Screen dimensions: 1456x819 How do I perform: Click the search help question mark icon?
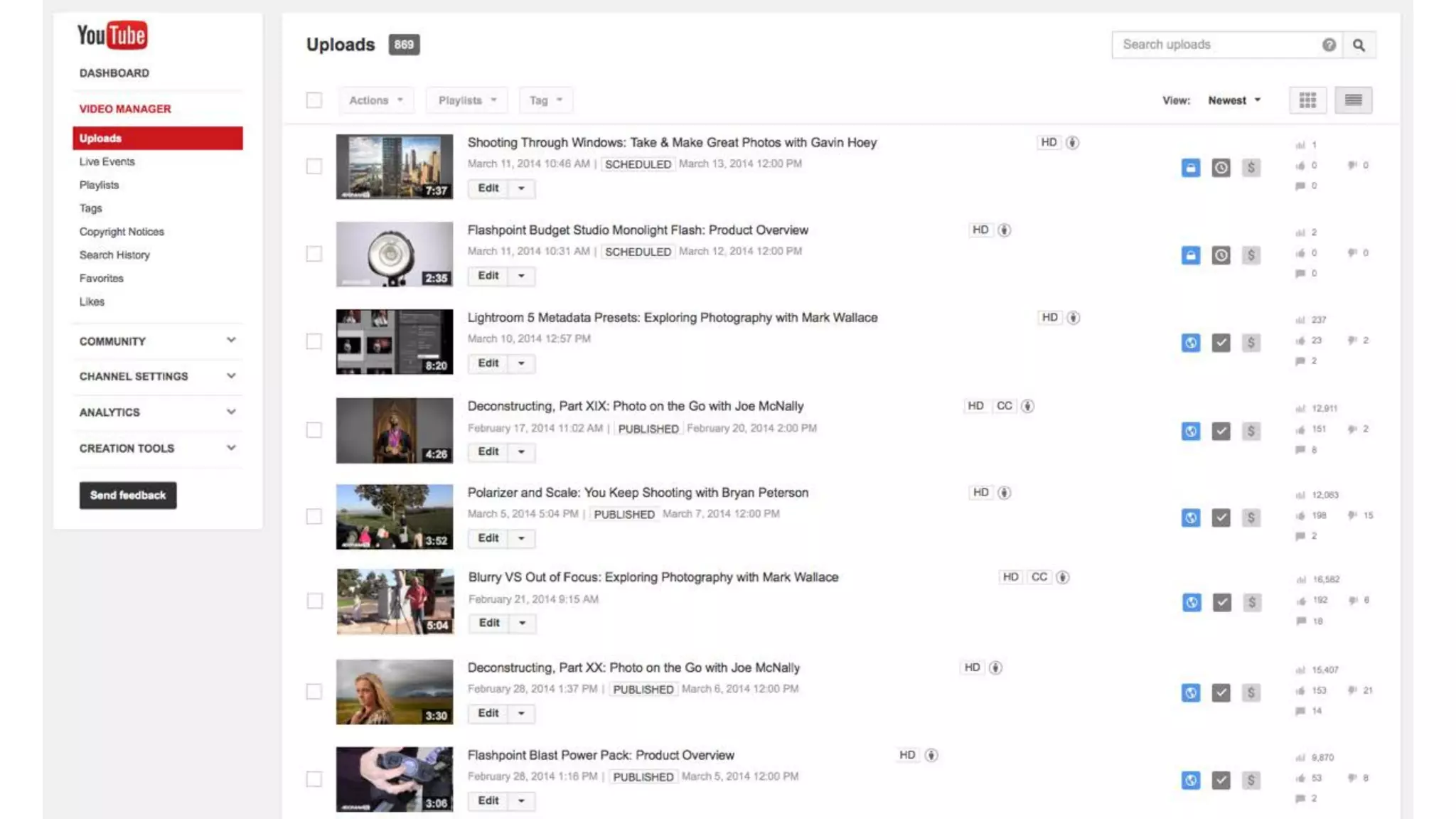click(1329, 45)
